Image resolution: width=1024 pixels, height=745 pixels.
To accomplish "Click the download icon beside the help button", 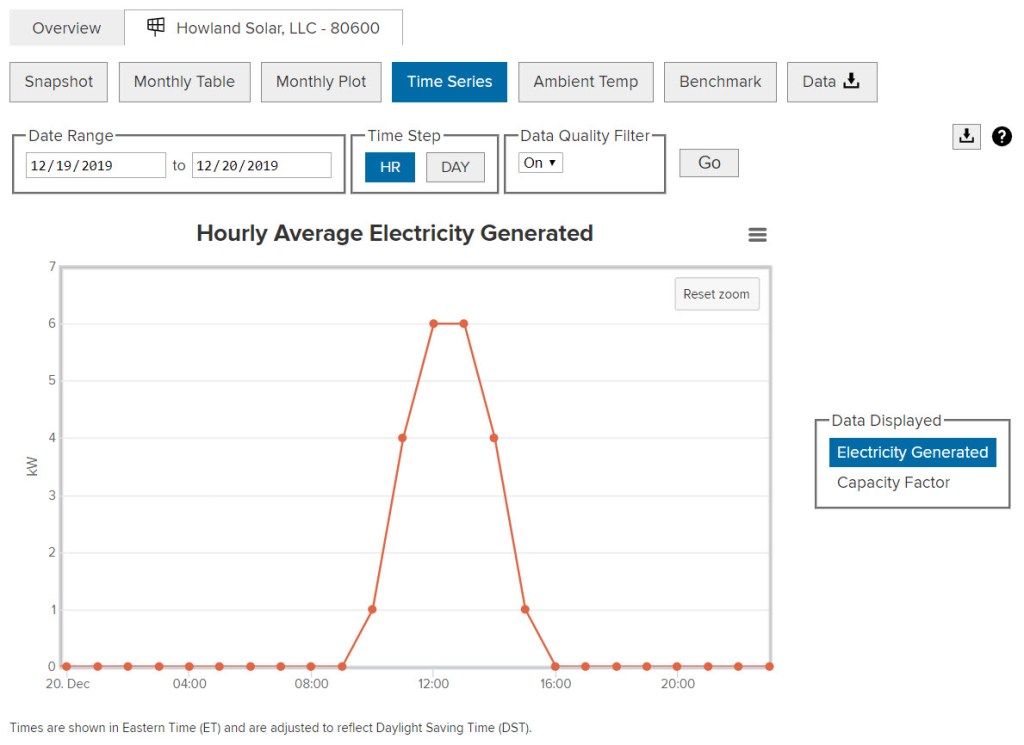I will point(966,137).
